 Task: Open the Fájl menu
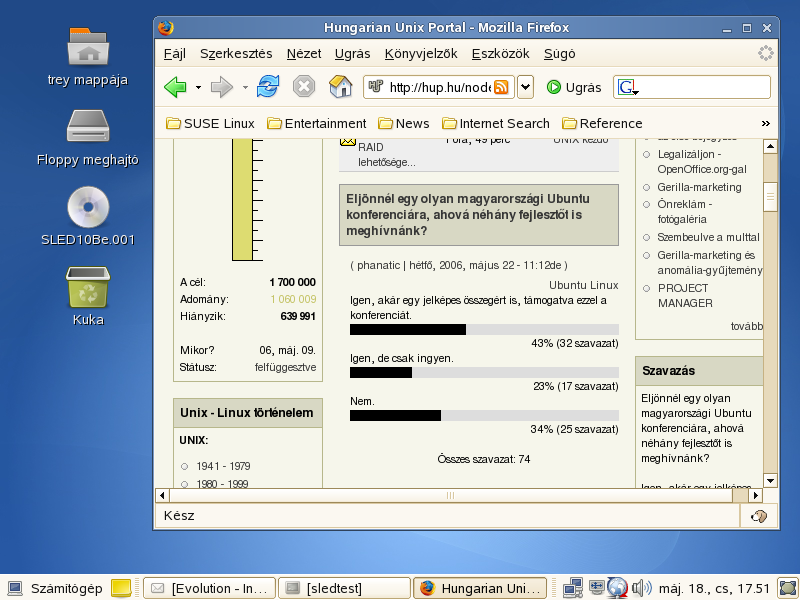point(174,54)
